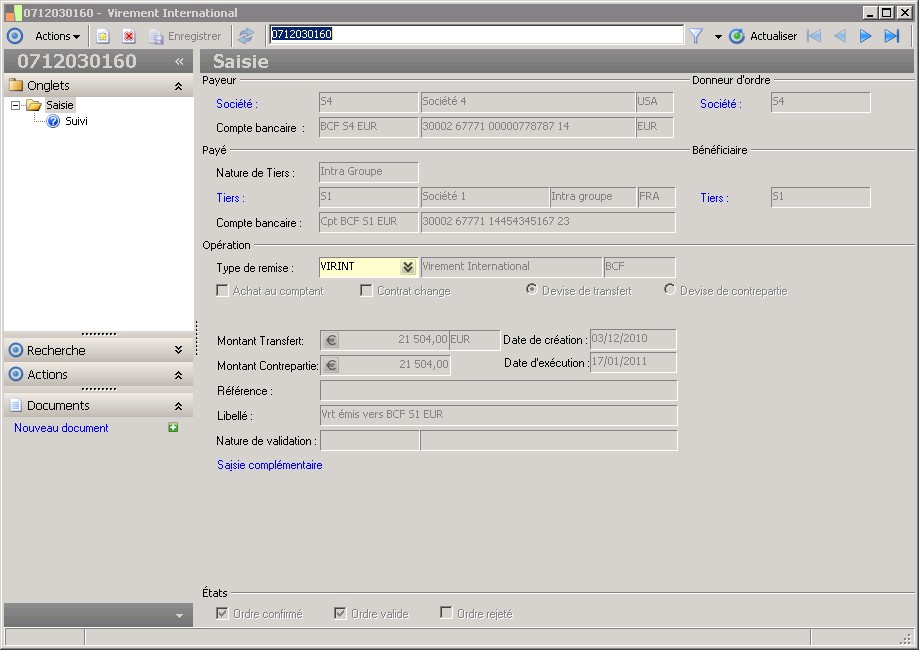Click the Nouveau document link
The width and height of the screenshot is (919, 650).
pos(61,428)
